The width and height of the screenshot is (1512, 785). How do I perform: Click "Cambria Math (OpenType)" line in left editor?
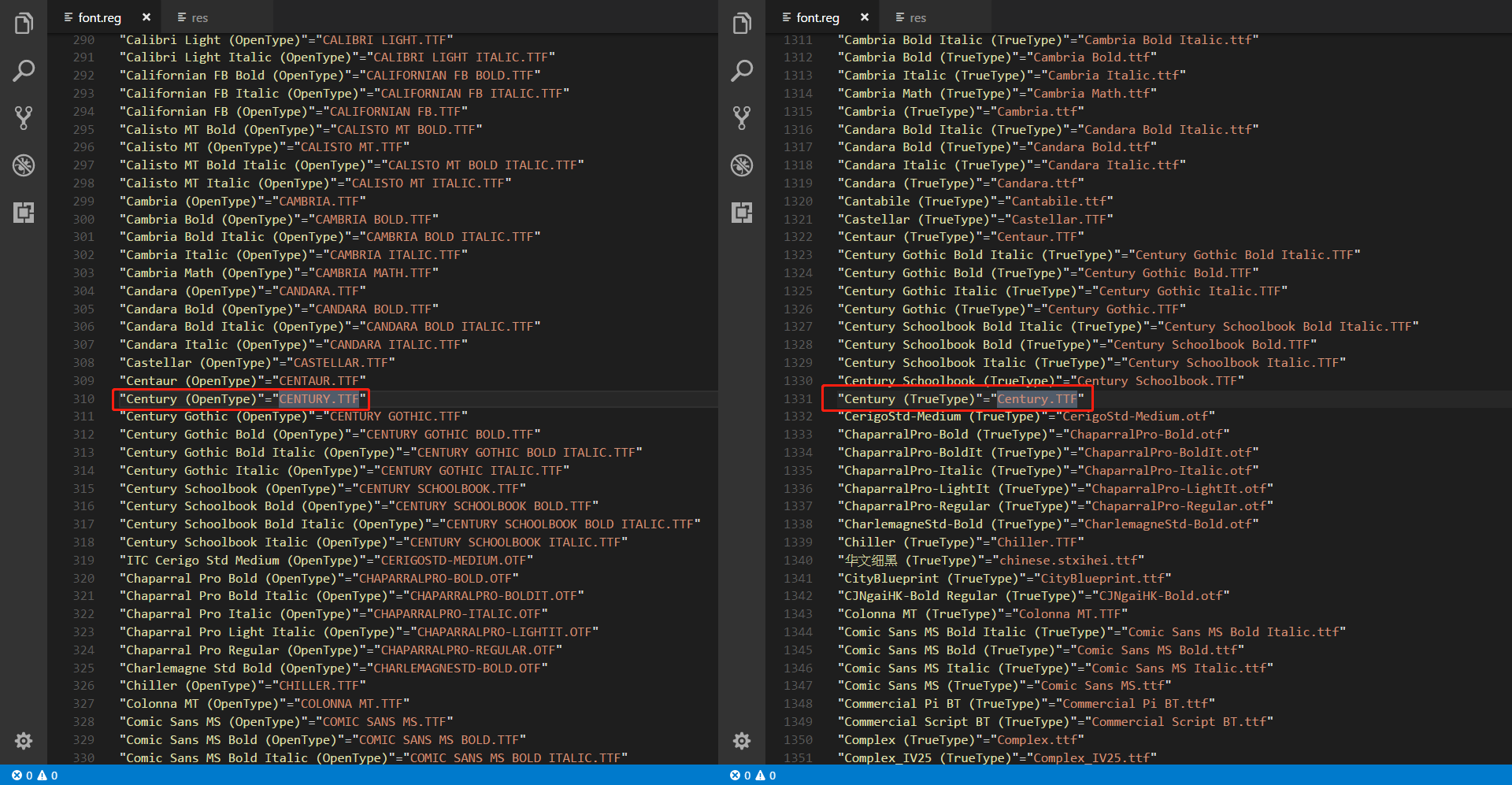[279, 273]
